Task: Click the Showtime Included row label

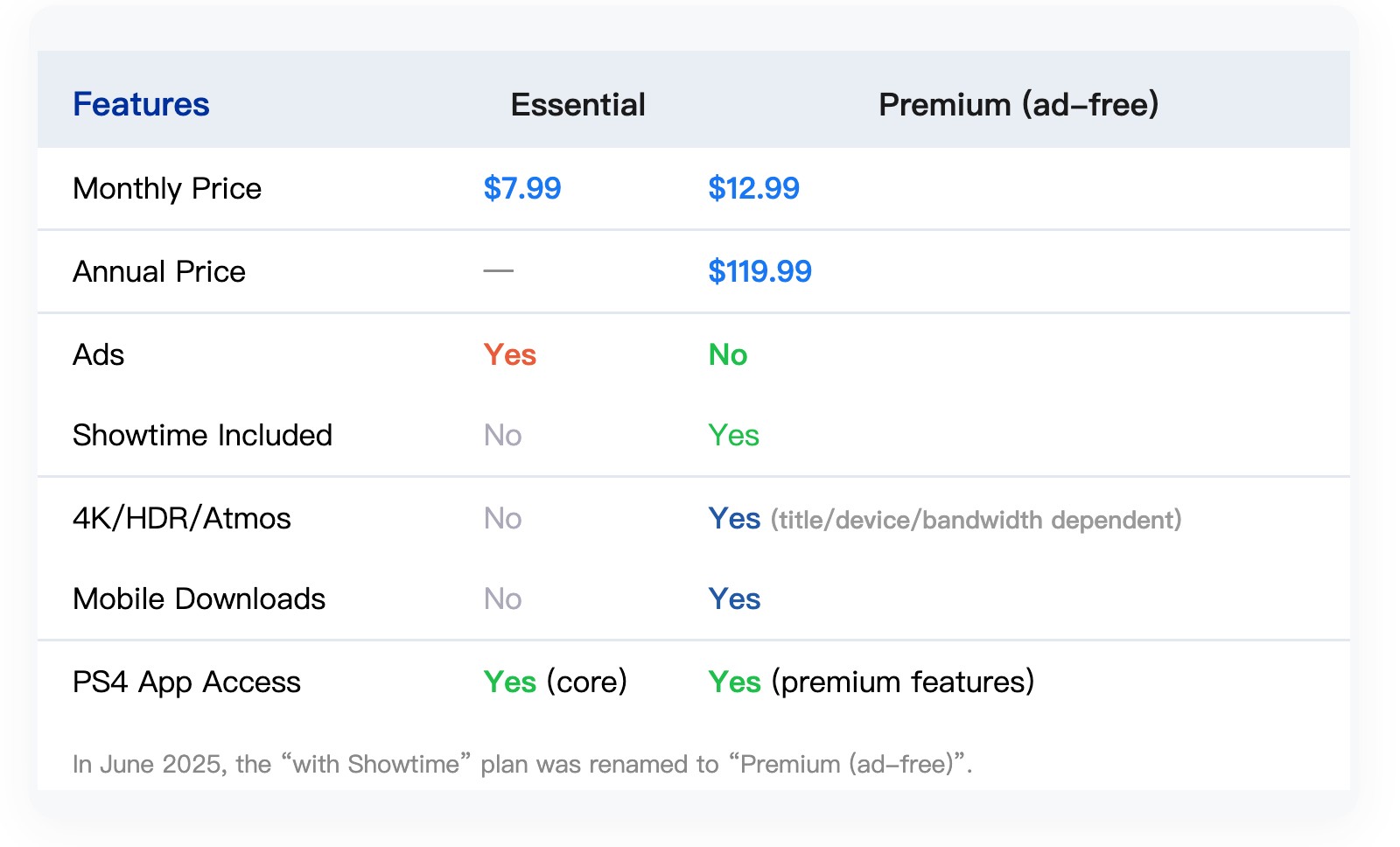Action: tap(202, 435)
